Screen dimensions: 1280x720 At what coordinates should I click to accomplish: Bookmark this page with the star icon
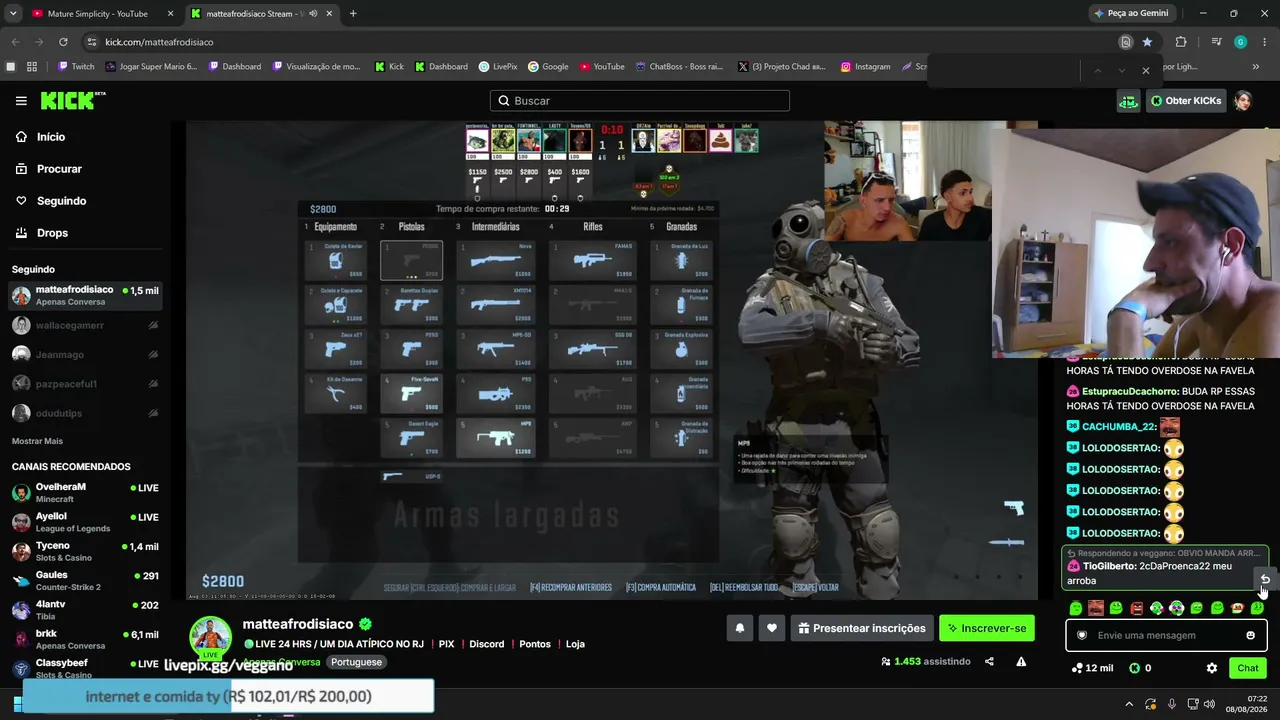(1147, 42)
